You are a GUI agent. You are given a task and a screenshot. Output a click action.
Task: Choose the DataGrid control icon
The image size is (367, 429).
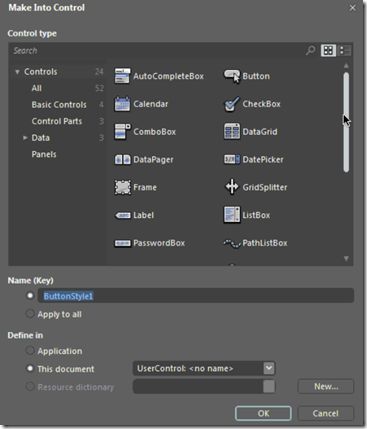pyautogui.click(x=232, y=131)
